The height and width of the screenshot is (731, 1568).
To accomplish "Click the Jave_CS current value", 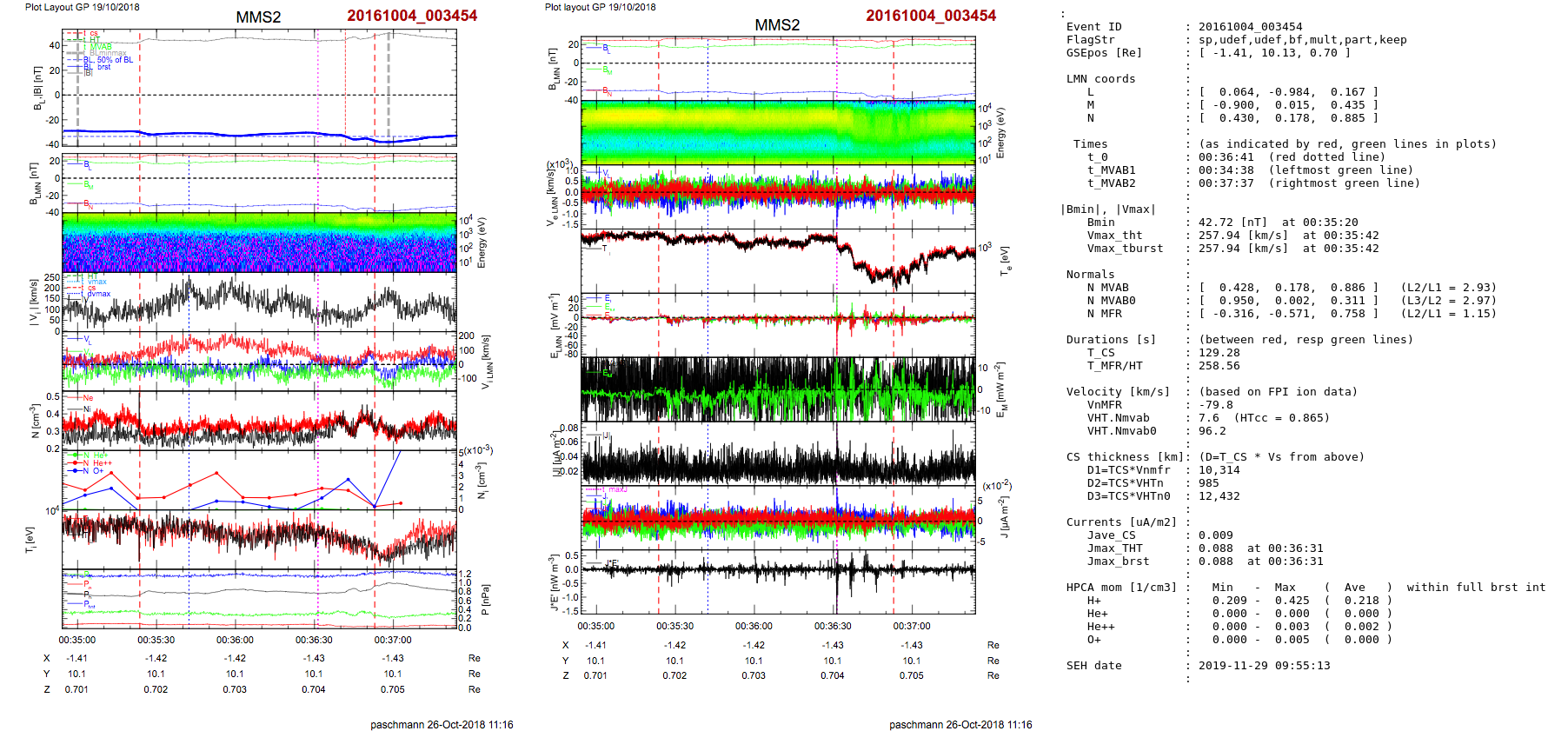I will pyautogui.click(x=1215, y=535).
